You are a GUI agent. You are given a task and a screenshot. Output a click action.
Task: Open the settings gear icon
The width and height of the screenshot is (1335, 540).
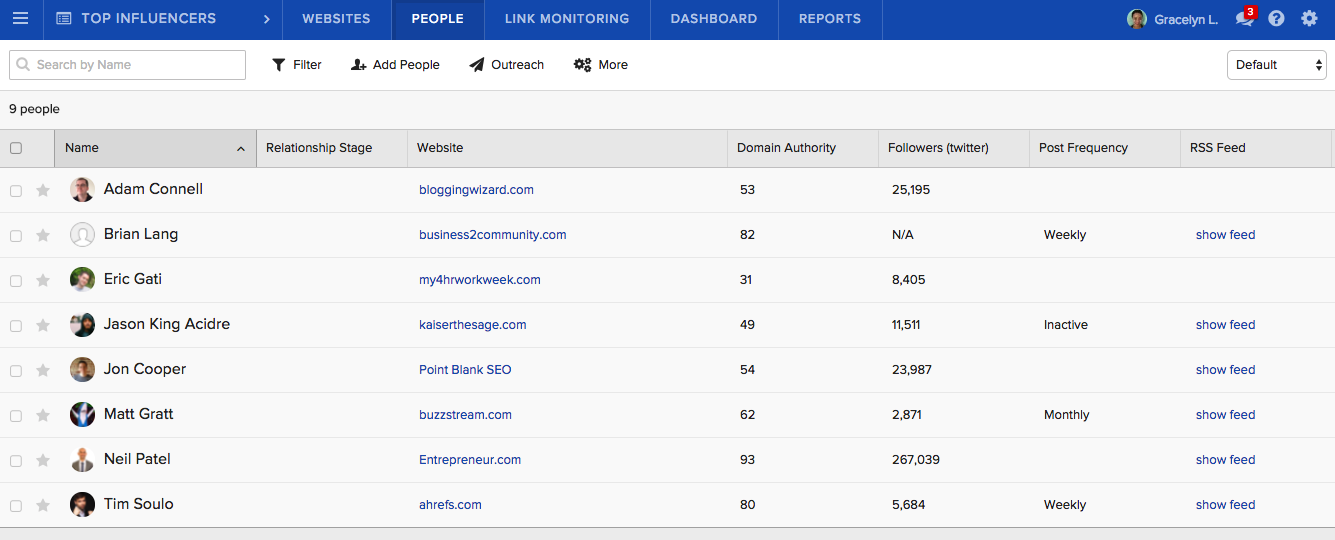1309,19
